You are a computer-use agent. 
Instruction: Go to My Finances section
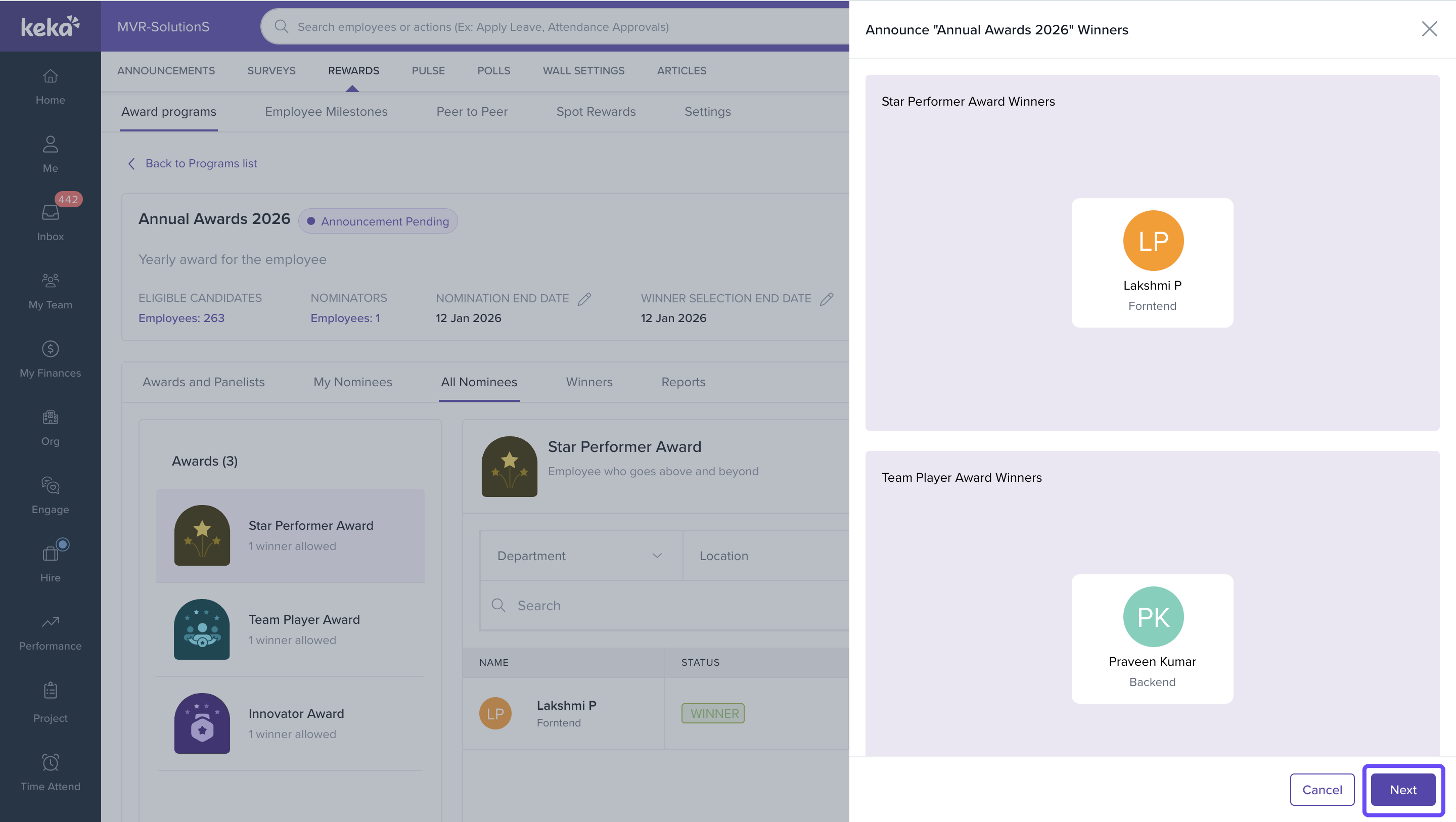coord(51,358)
